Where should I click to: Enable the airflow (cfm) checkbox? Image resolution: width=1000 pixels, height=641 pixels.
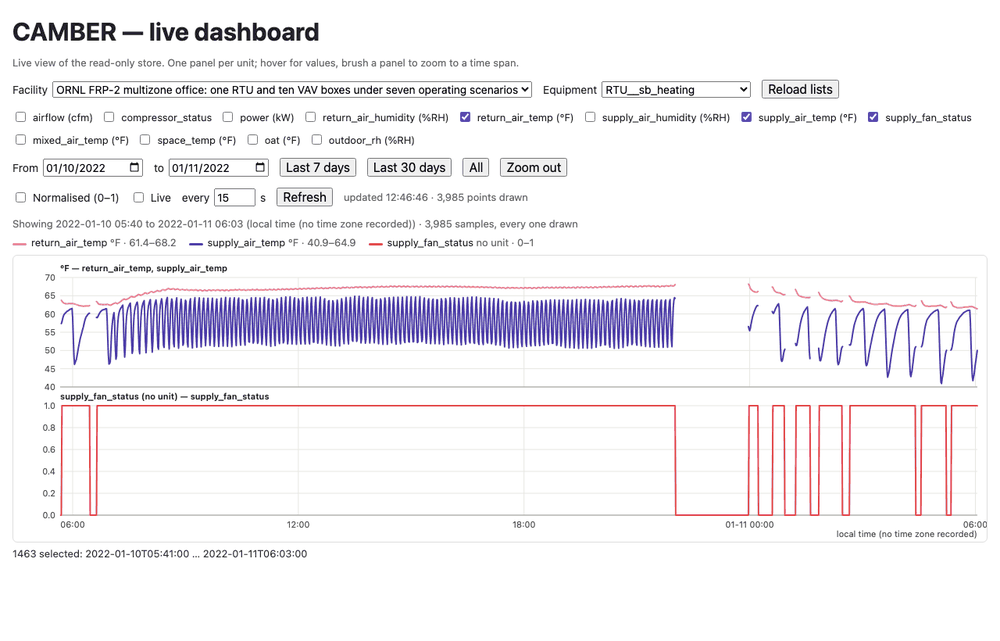21,117
